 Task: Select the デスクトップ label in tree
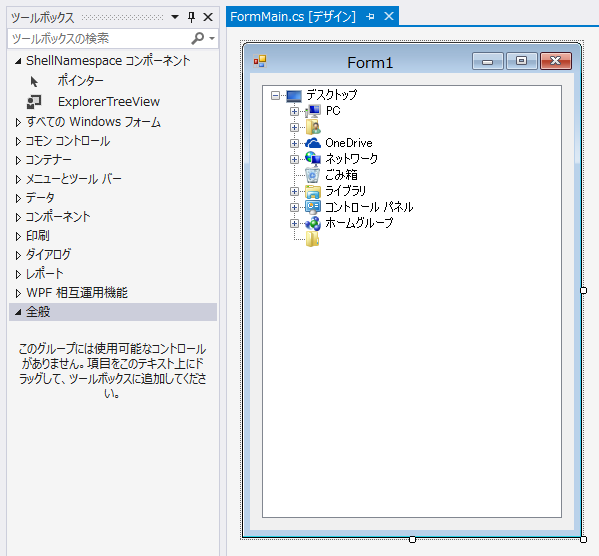pyautogui.click(x=332, y=94)
